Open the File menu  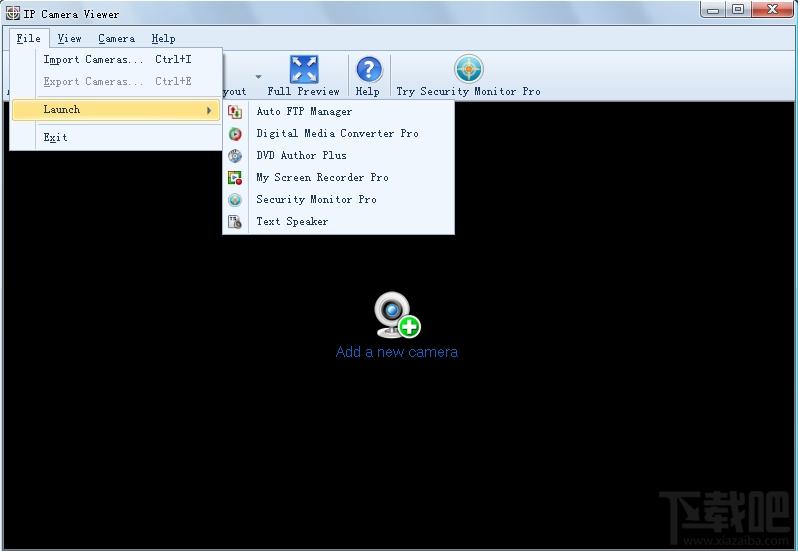[x=28, y=38]
